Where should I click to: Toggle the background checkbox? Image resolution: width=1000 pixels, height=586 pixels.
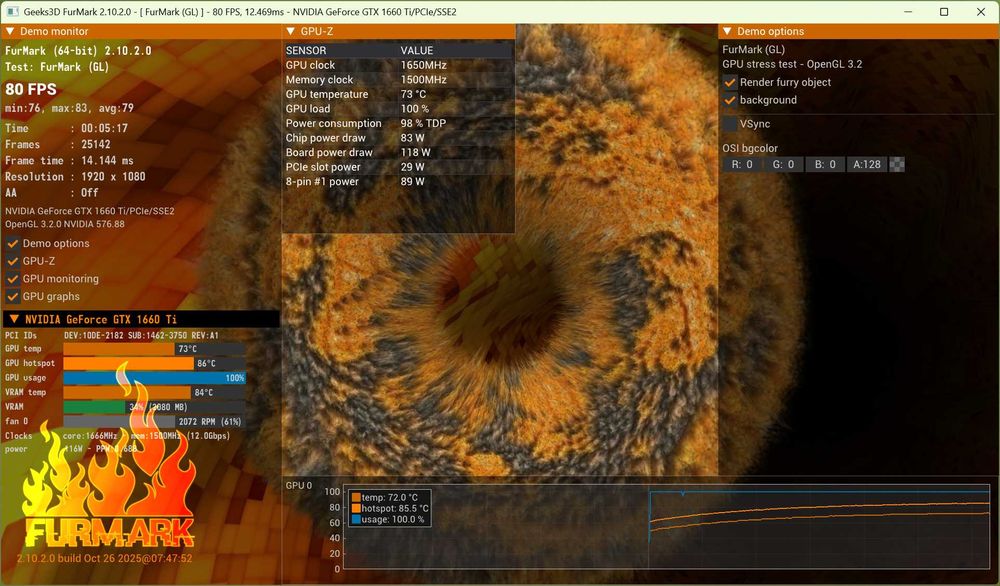point(730,100)
